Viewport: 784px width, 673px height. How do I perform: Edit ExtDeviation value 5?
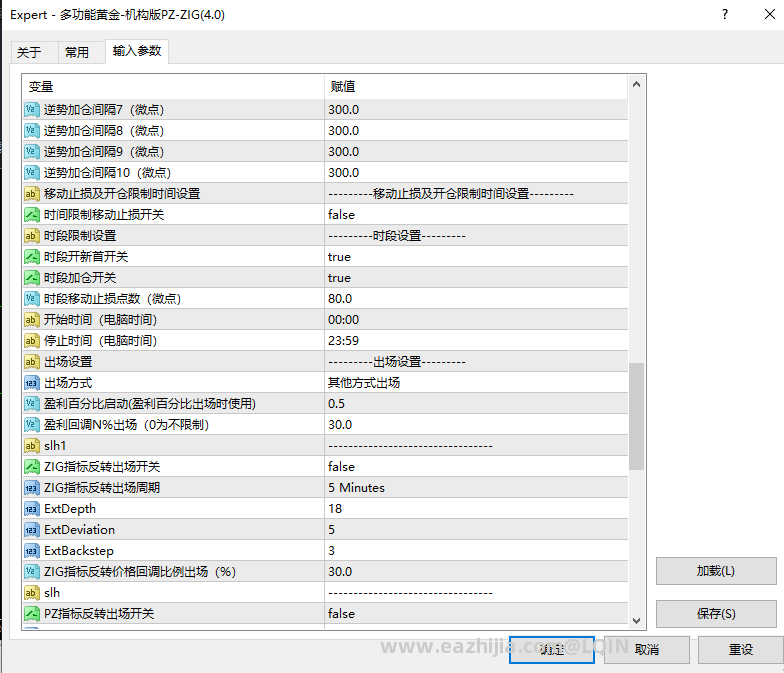click(x=476, y=530)
